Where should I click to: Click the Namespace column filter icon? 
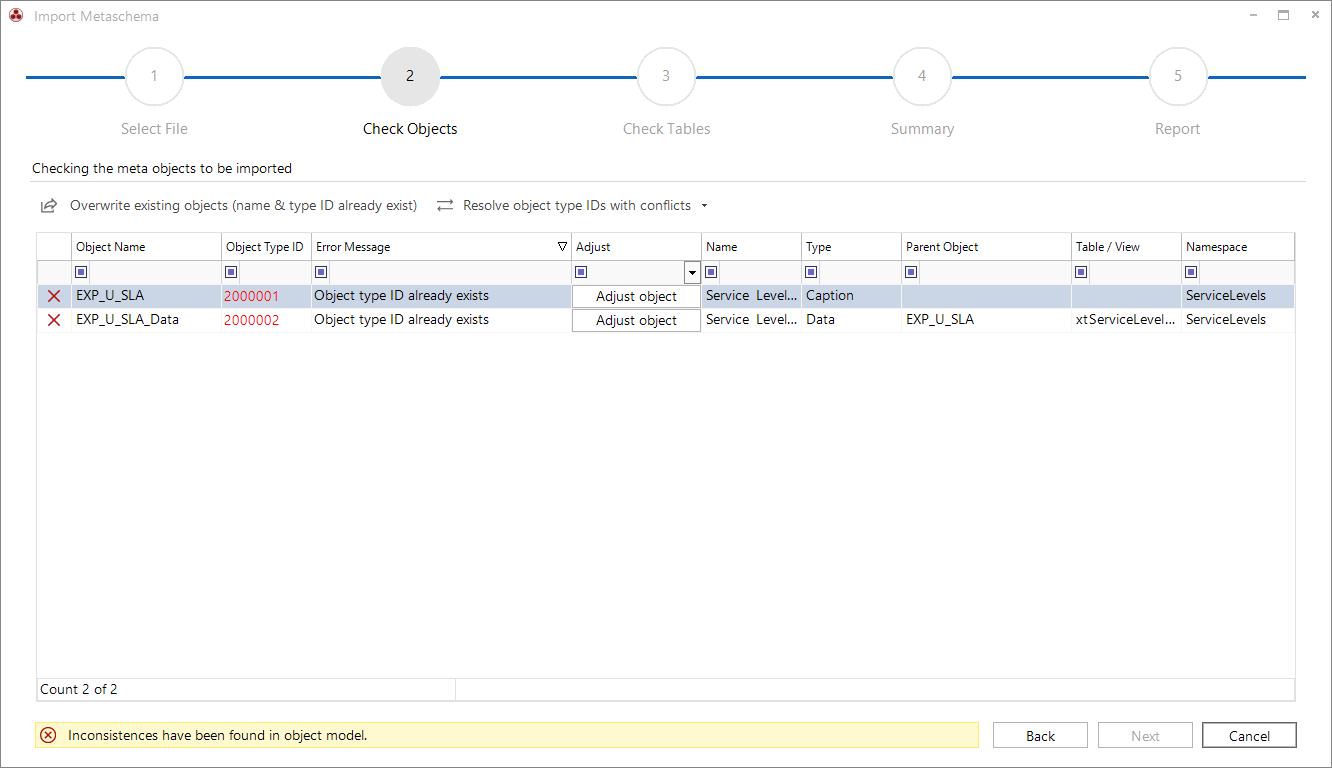[1191, 272]
